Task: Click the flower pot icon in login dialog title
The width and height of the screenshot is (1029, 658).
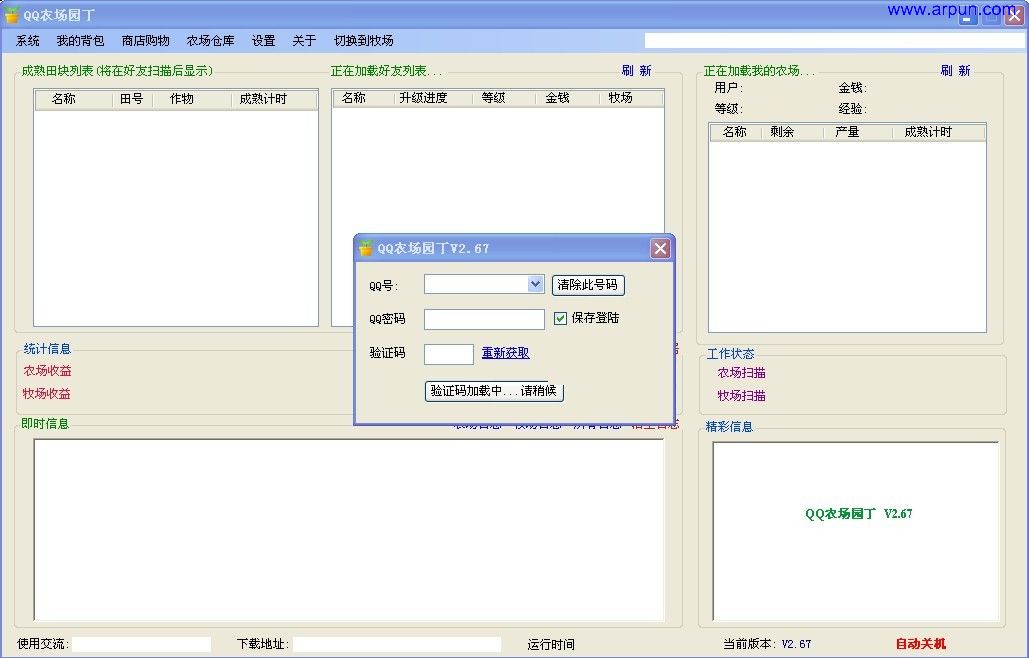Action: click(x=366, y=248)
